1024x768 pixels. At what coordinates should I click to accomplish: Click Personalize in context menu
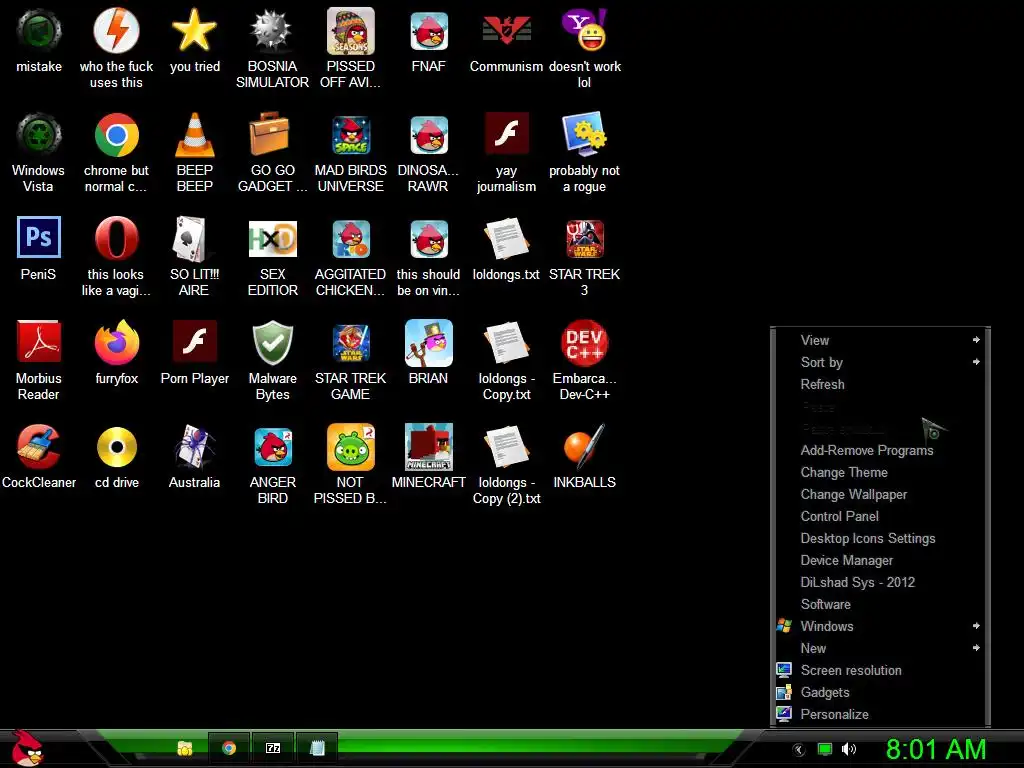(x=880, y=714)
